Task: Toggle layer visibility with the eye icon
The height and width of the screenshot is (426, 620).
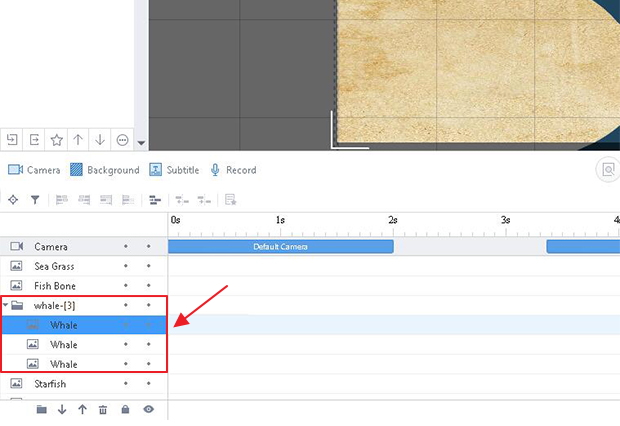Action: (x=149, y=409)
